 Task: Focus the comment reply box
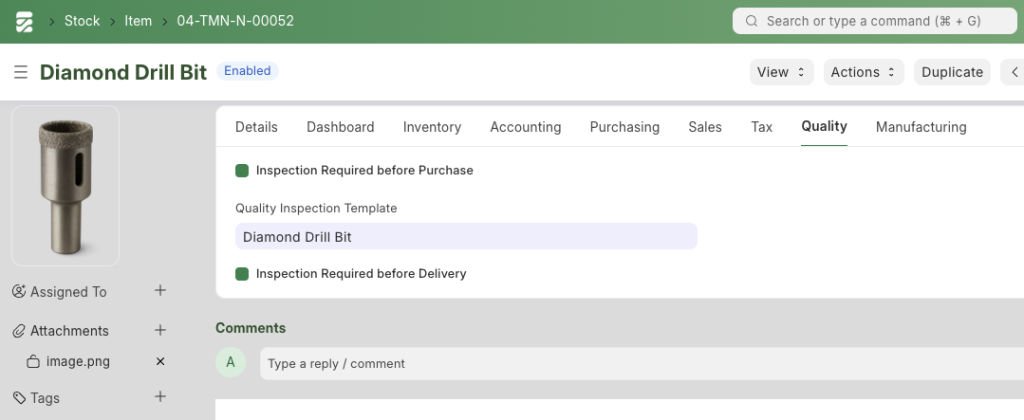point(642,364)
